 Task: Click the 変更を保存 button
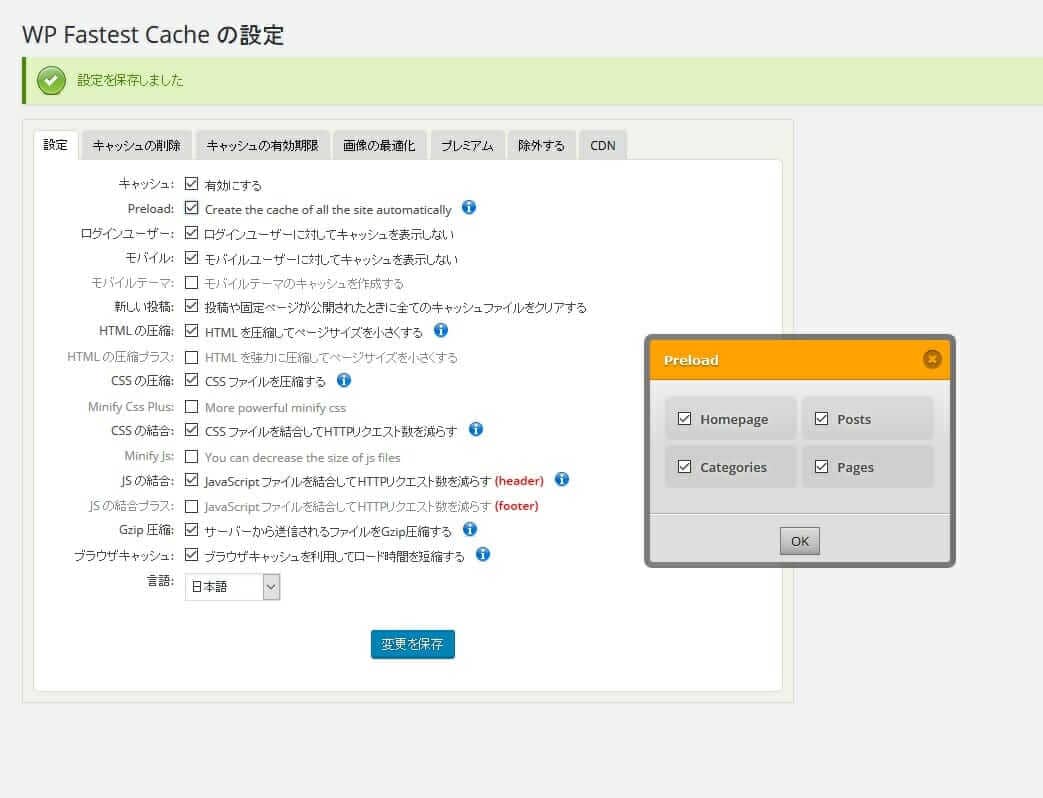click(412, 644)
